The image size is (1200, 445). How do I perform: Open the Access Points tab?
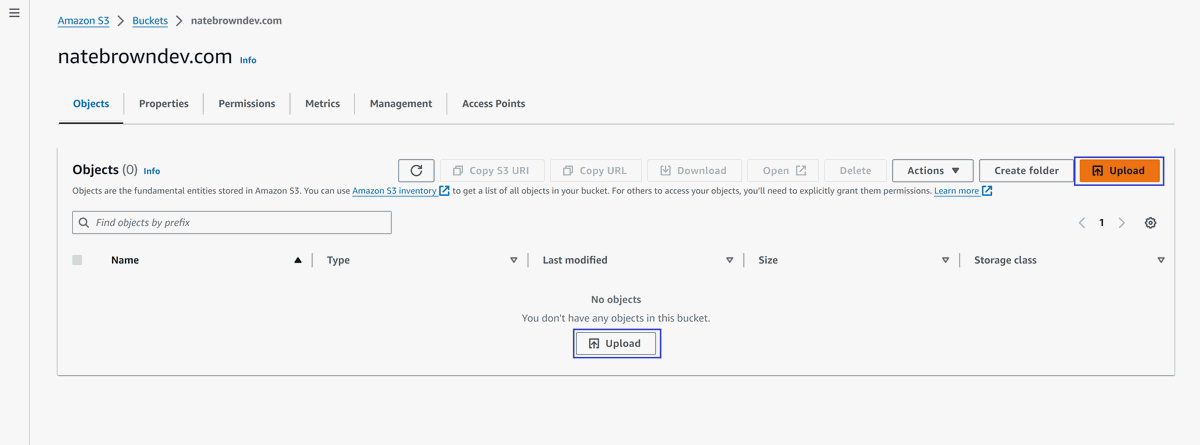point(494,104)
